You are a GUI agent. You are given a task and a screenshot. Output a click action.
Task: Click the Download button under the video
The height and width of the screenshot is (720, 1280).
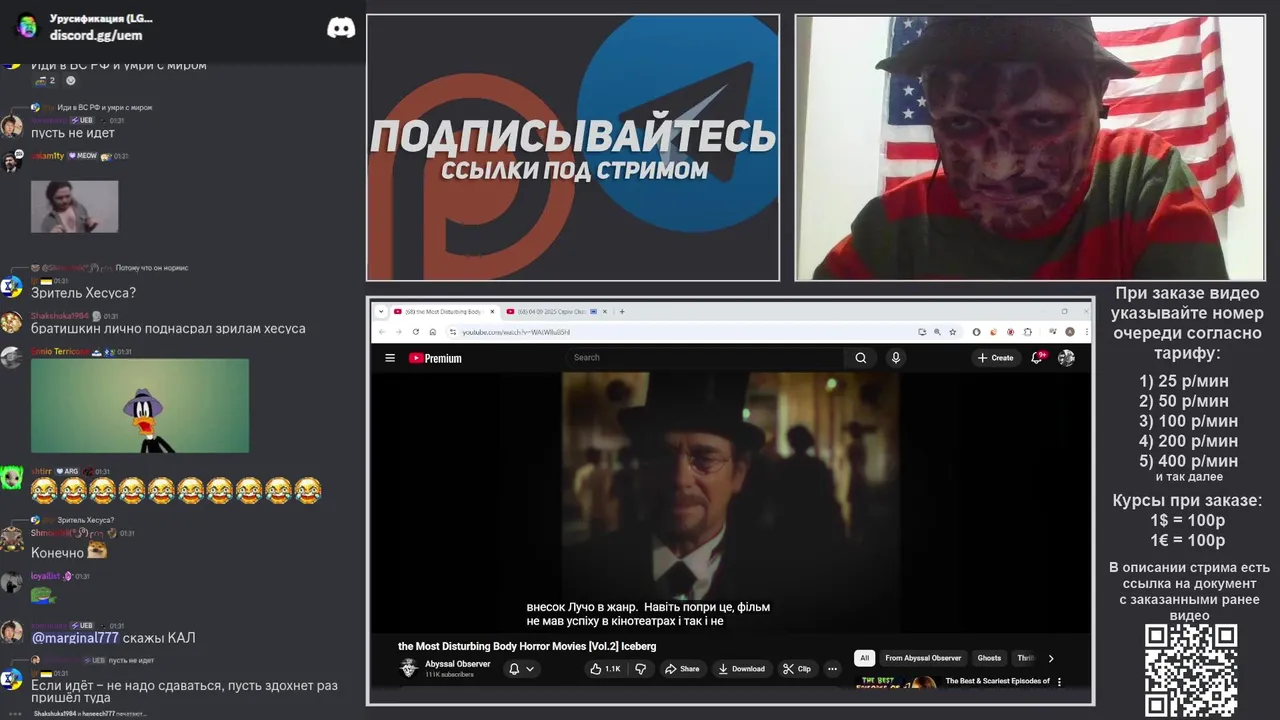741,669
